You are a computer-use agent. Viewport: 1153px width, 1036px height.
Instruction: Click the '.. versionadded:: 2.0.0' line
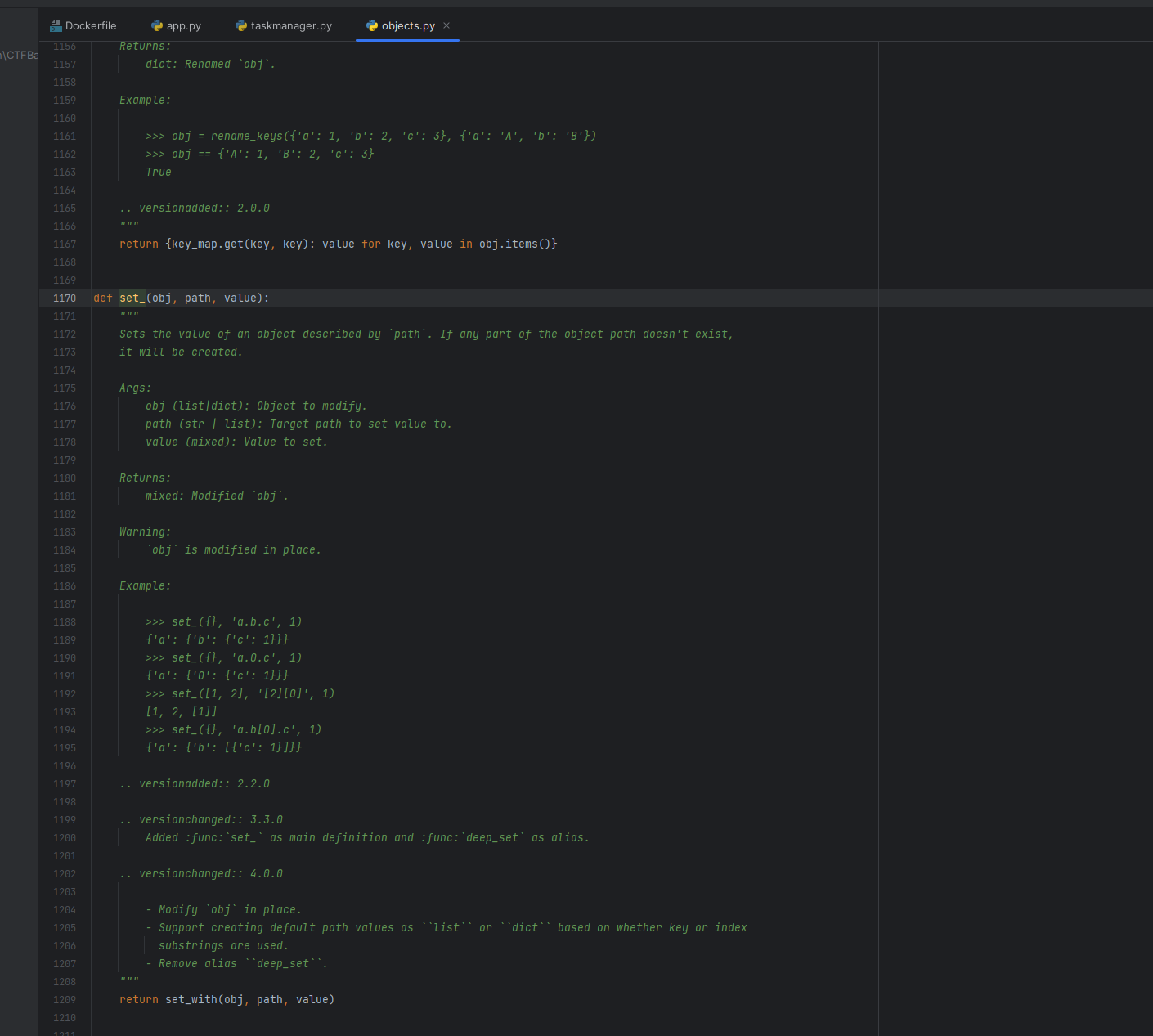point(195,208)
